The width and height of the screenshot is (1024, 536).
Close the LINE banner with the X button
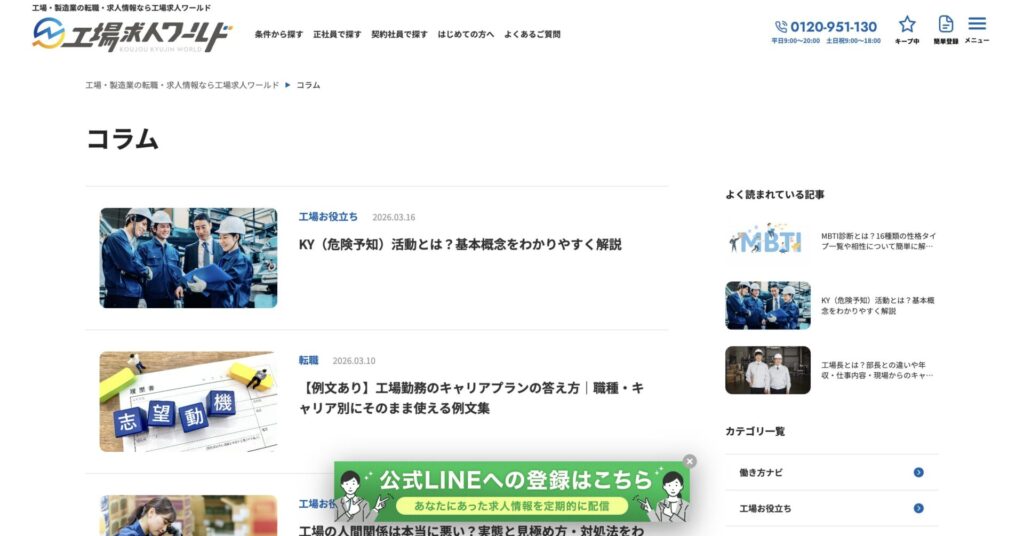click(690, 462)
